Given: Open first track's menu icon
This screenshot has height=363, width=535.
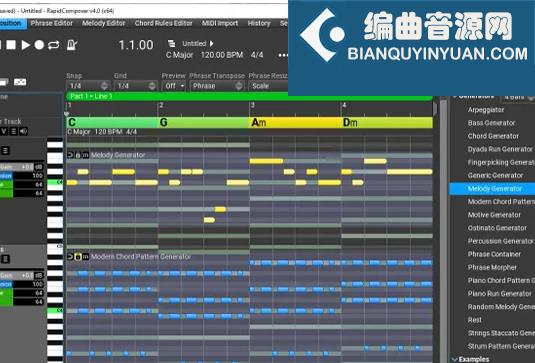Looking at the screenshot, I should pyautogui.click(x=5, y=150).
